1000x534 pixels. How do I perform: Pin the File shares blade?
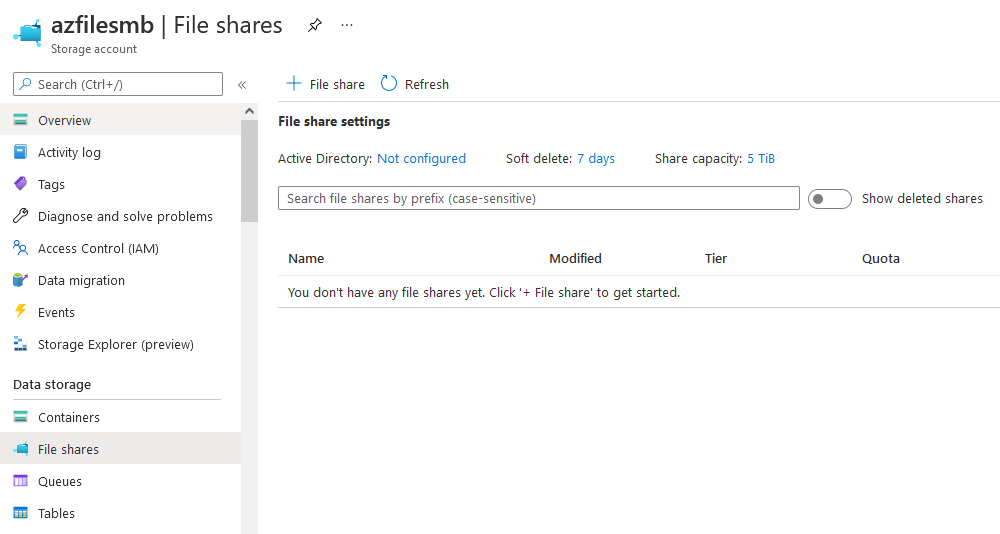[314, 26]
